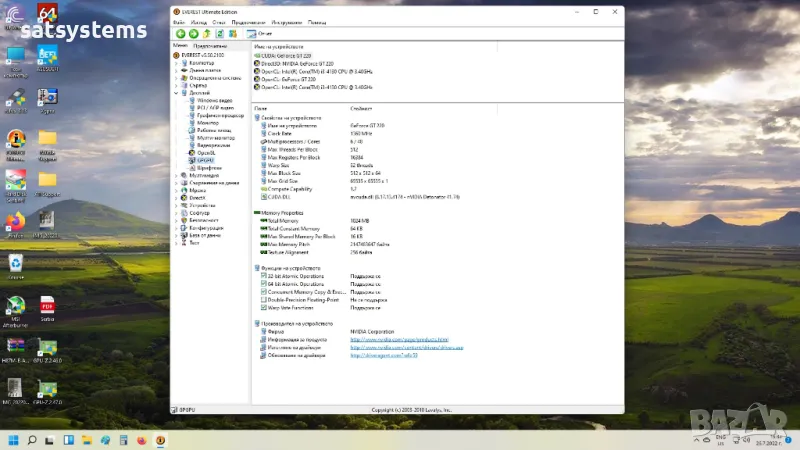Viewport: 800px width, 450px height.
Task: Open the File menu
Action: point(178,21)
